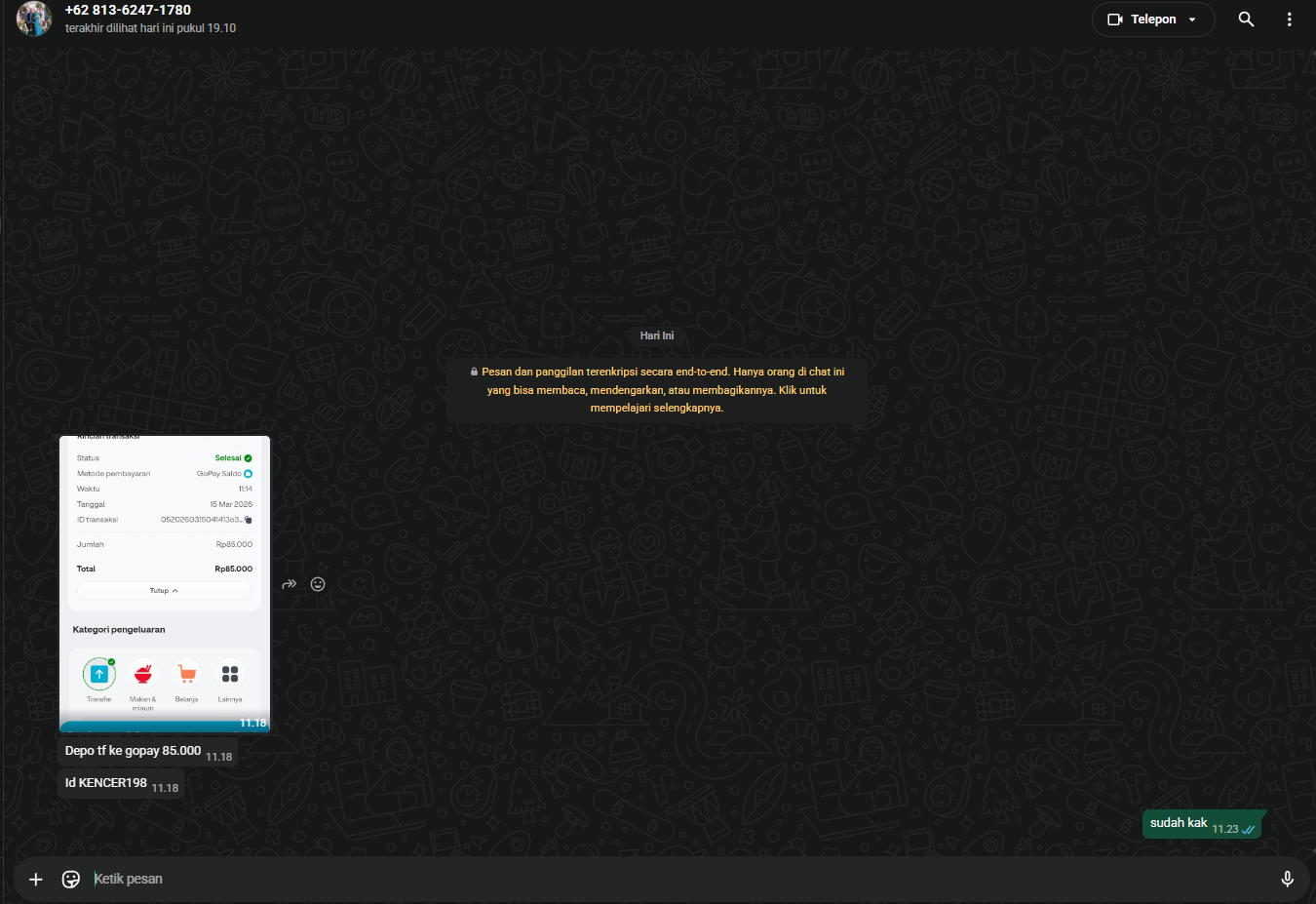Click the "terakhir dilihat hari ini" status
The image size is (1316, 904).
point(150,28)
